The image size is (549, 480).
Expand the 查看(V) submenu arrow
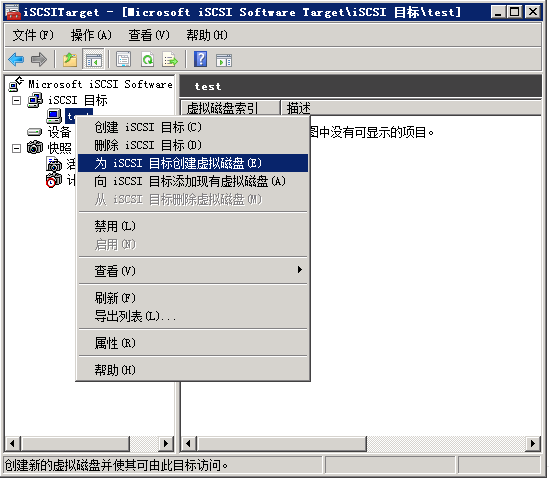pos(299,270)
